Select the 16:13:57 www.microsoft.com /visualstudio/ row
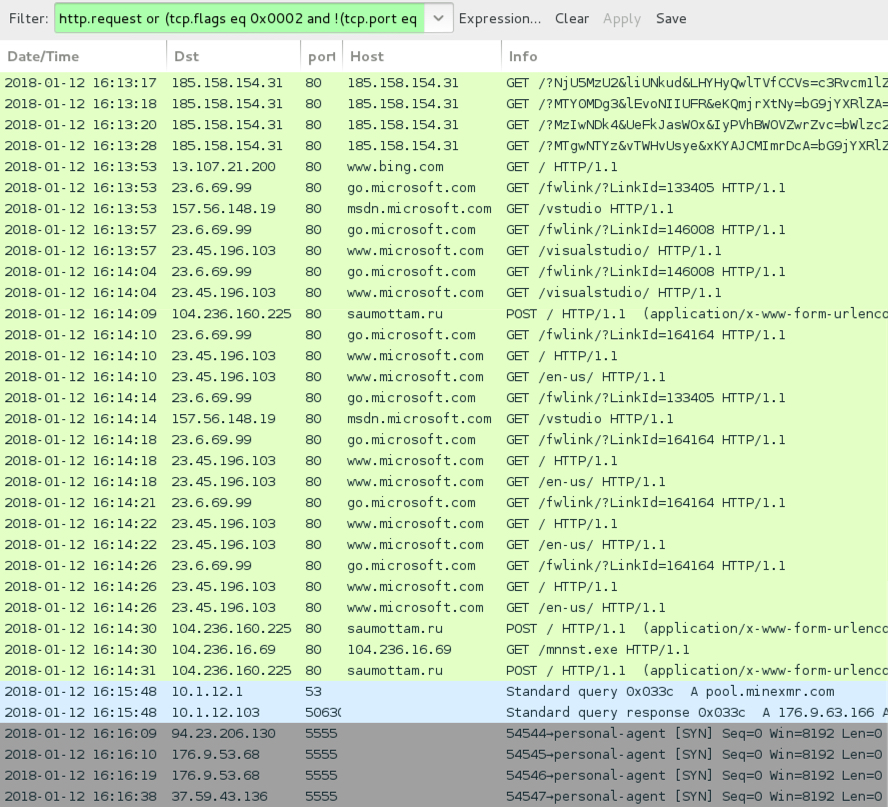This screenshot has width=888, height=807. pyautogui.click(x=444, y=250)
